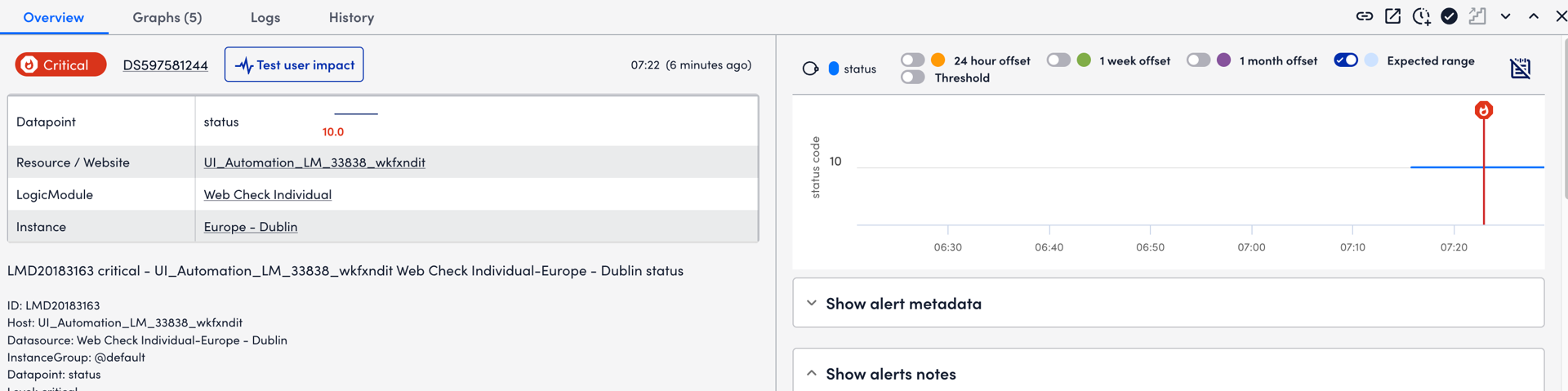
Task: Click the status sparkline value 10.0
Action: coord(333,131)
